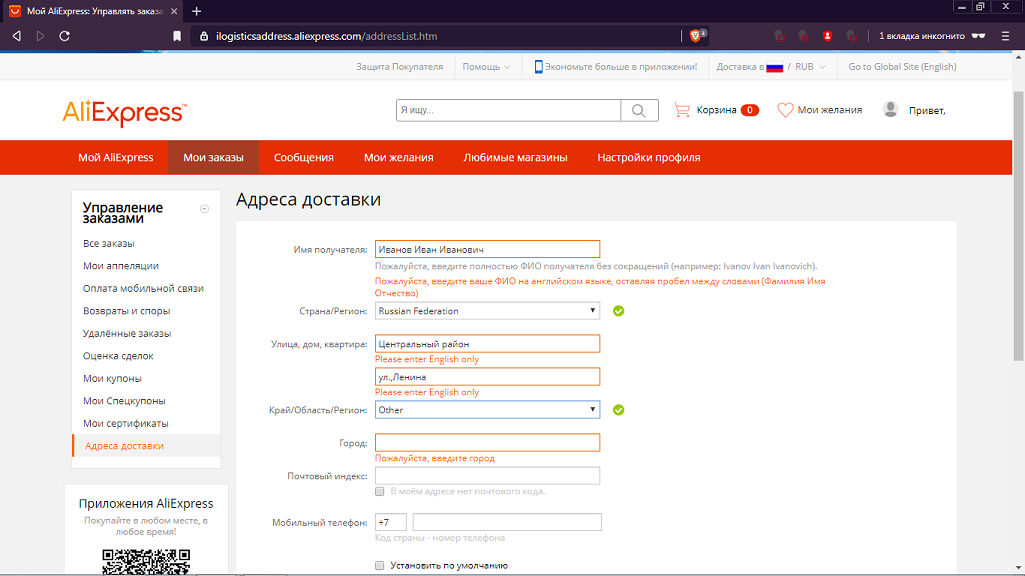Click the 'ул.,Ленина' address field
Viewport: 1025px width, 576px height.
[487, 377]
